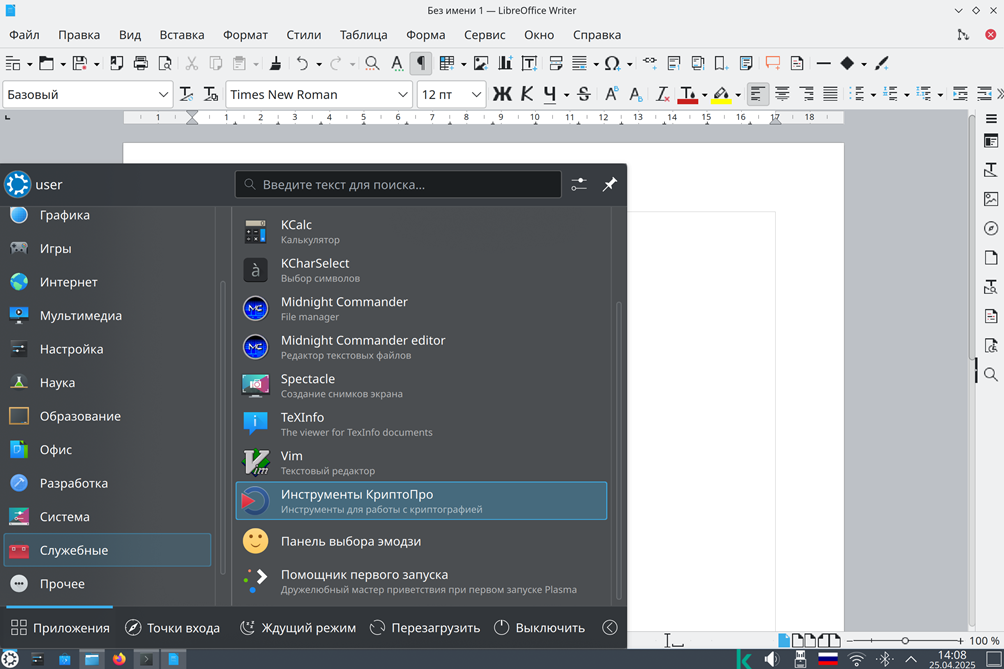Apply the yellow highlight color swatch button

point(721,95)
